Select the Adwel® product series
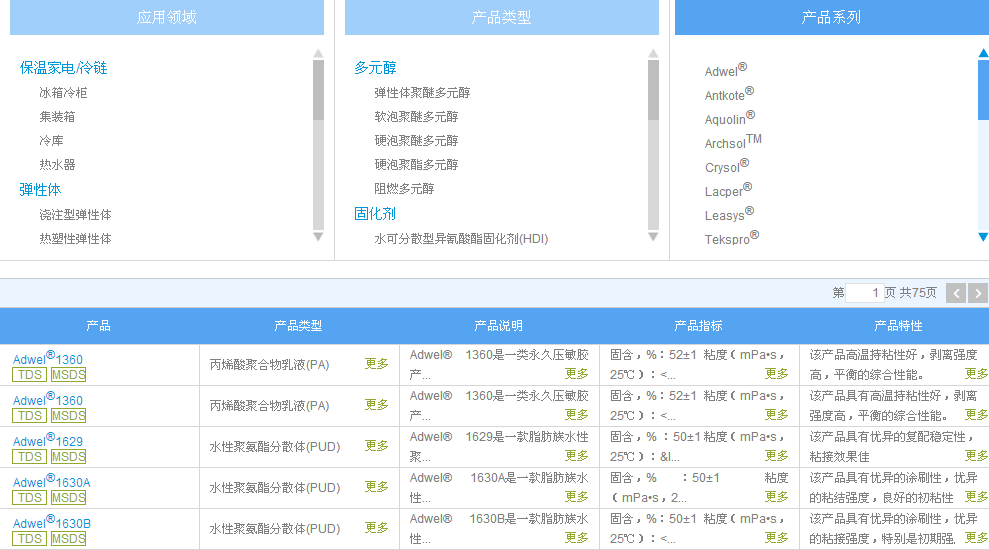This screenshot has width=989, height=550. [x=726, y=70]
